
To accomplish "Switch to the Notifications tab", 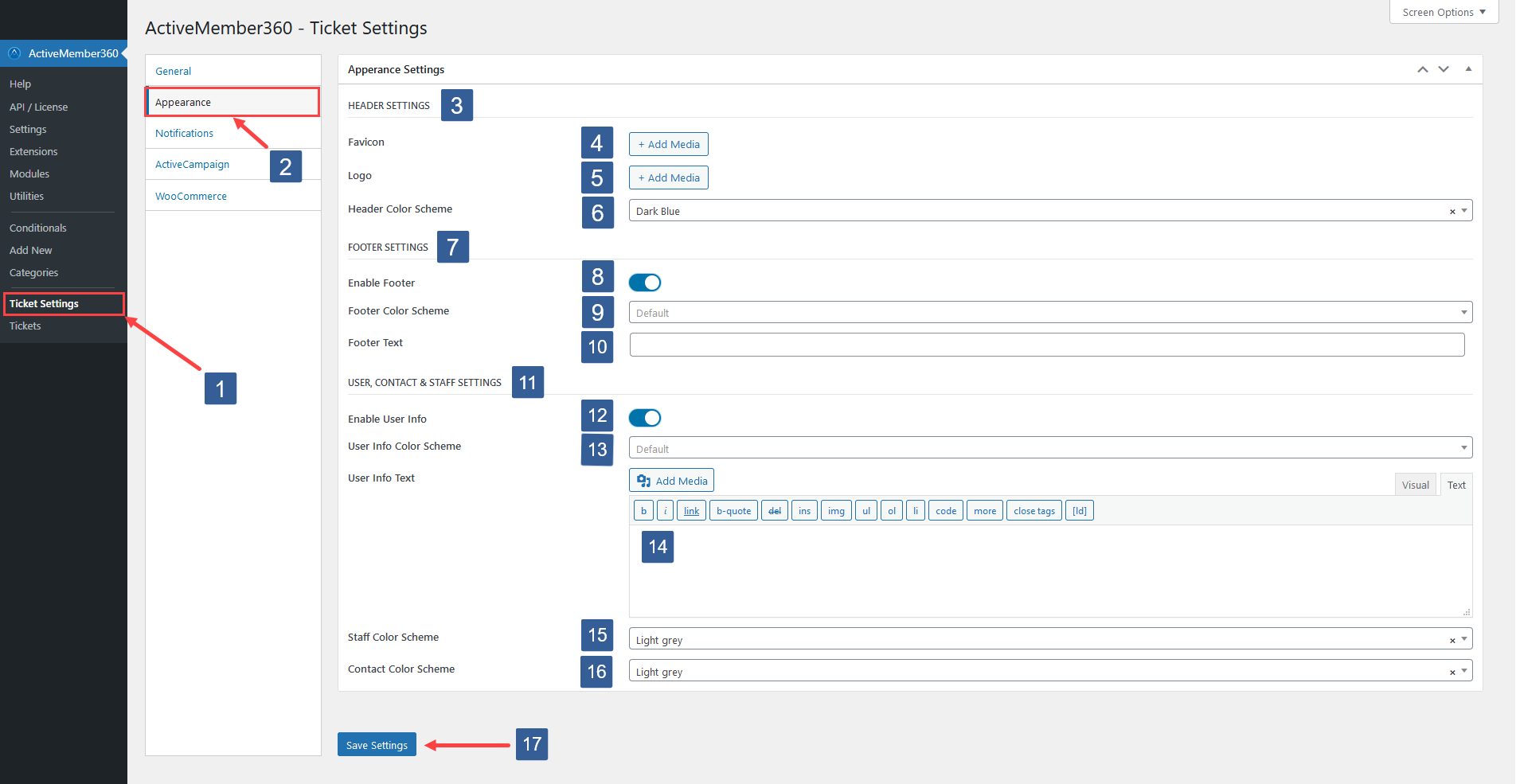I will coord(184,133).
